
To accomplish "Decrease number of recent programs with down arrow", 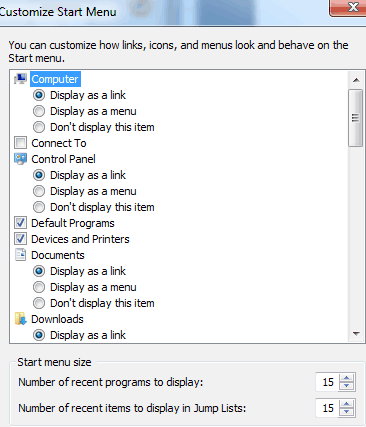I will click(347, 386).
